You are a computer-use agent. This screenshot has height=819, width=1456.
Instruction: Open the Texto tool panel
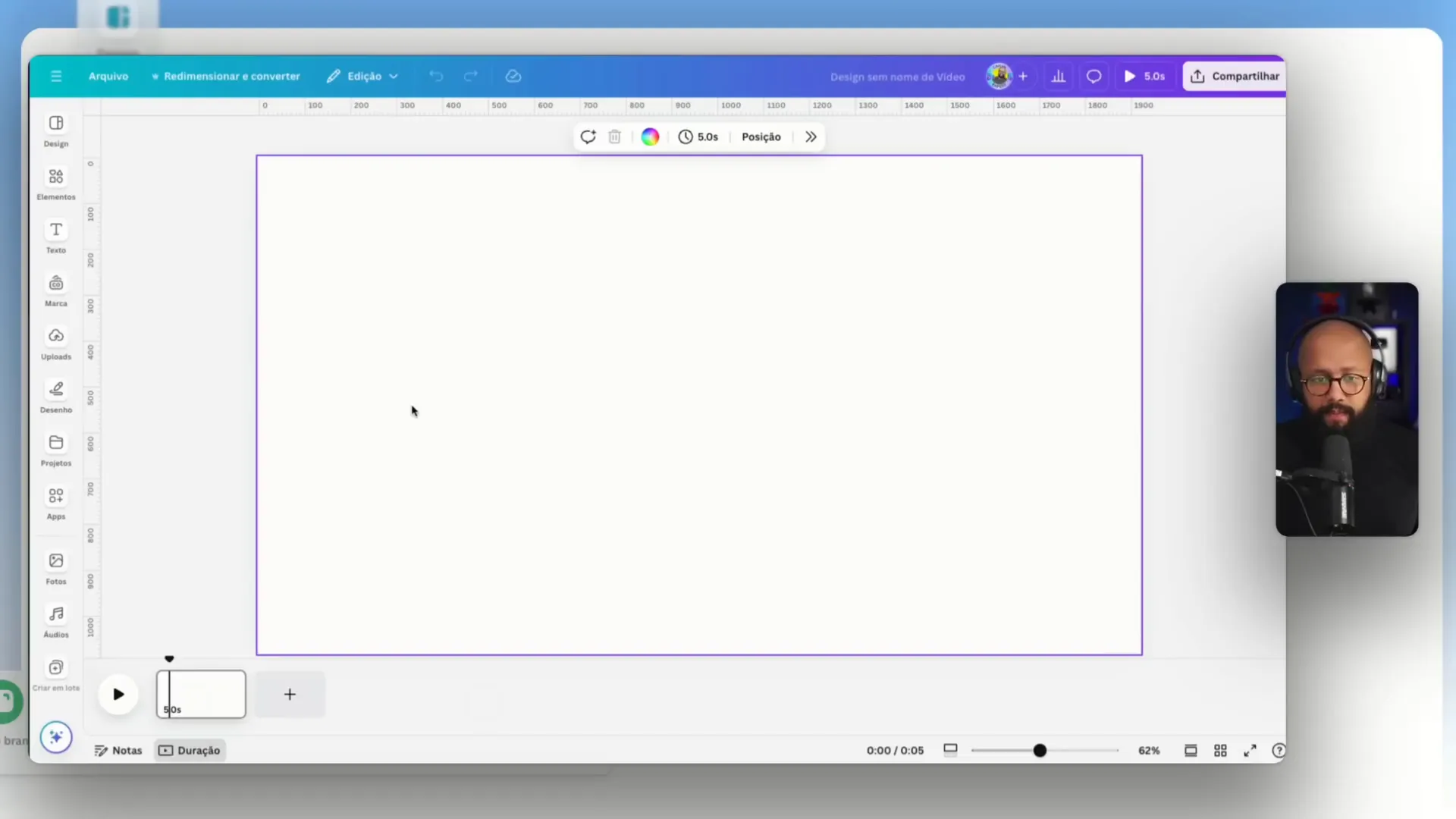tap(56, 237)
